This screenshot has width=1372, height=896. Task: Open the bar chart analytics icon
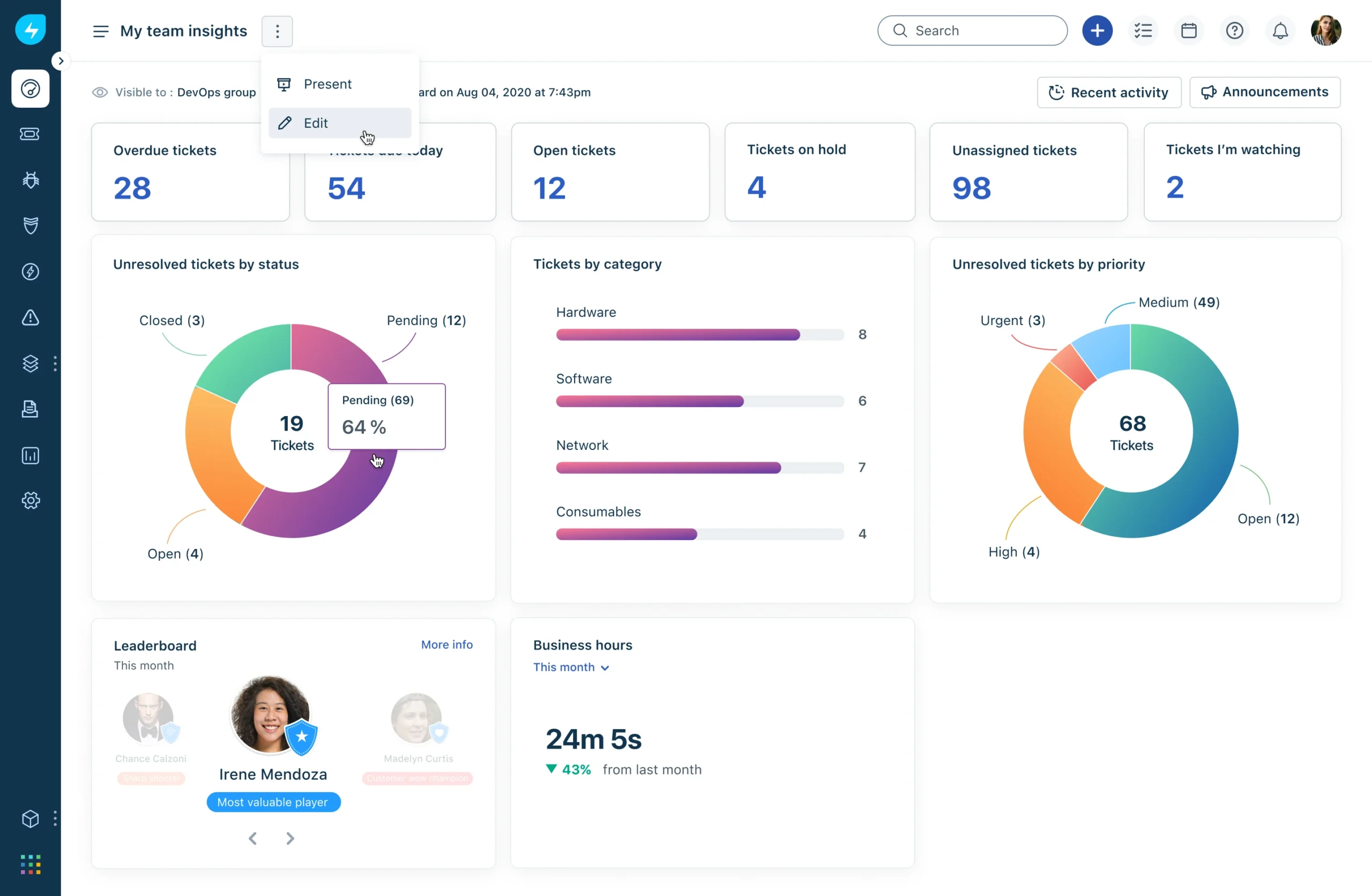[30, 455]
